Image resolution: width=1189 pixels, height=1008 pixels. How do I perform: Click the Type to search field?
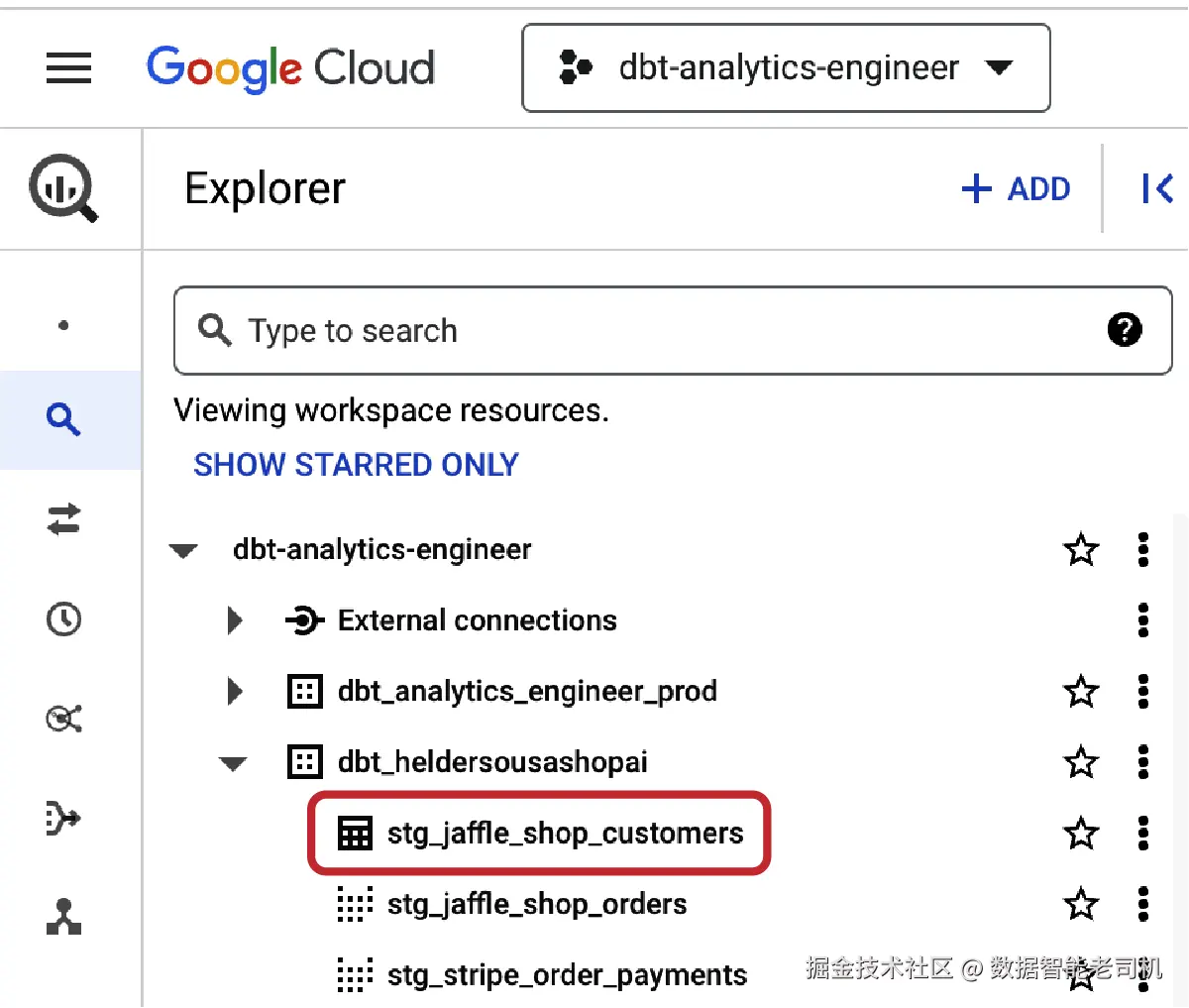coord(673,330)
